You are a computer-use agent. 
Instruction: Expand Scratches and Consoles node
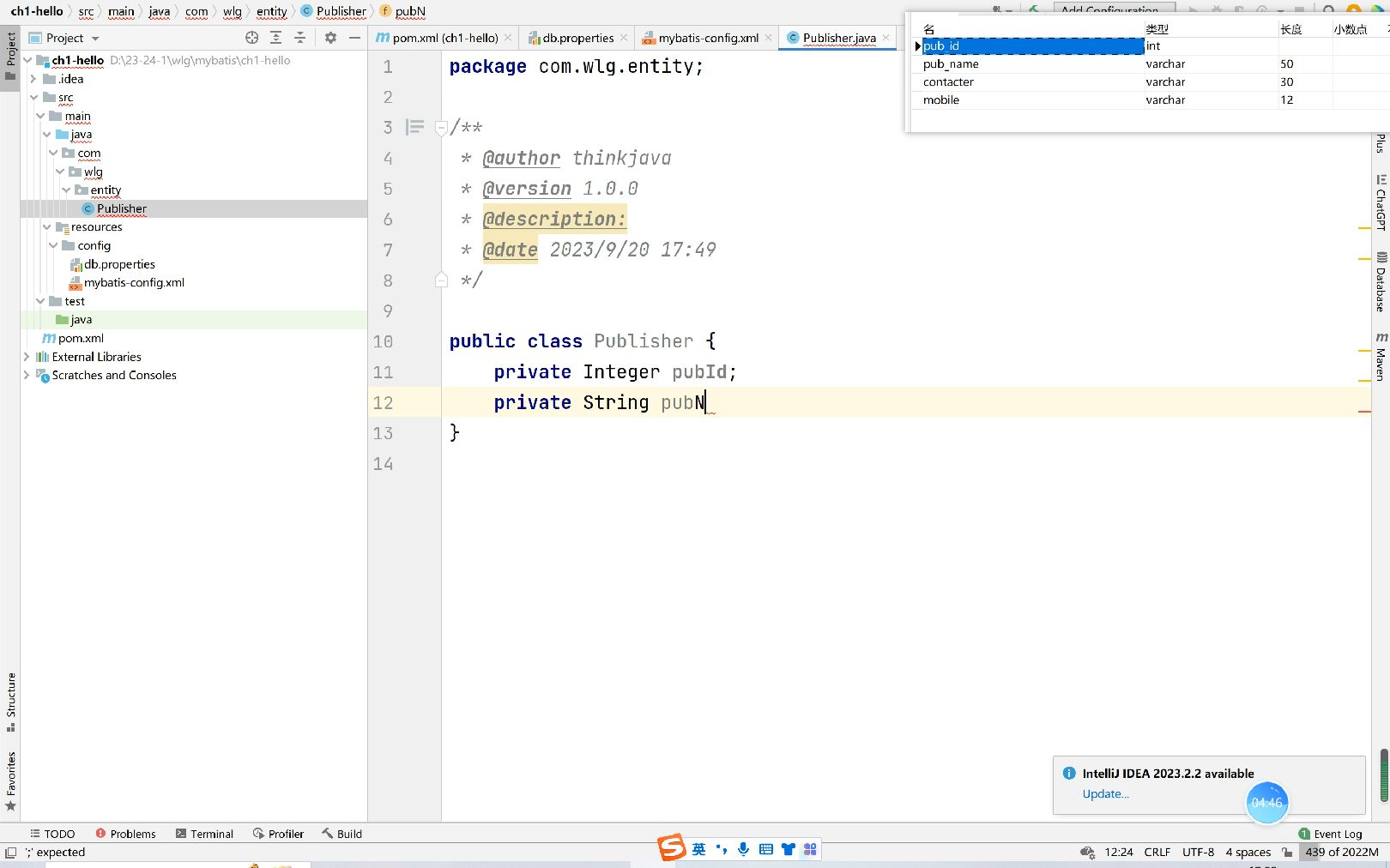point(27,376)
